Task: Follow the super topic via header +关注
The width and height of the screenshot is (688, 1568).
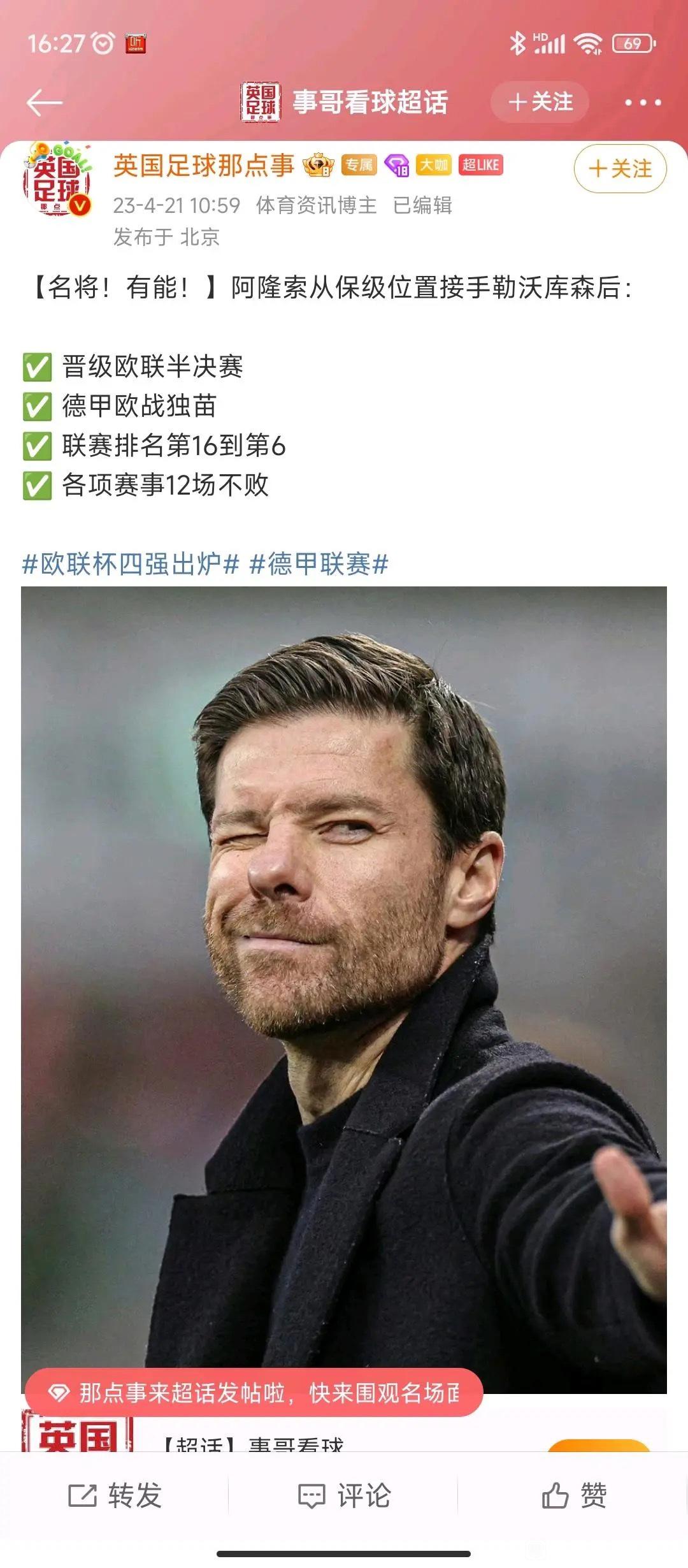Action: (x=540, y=102)
